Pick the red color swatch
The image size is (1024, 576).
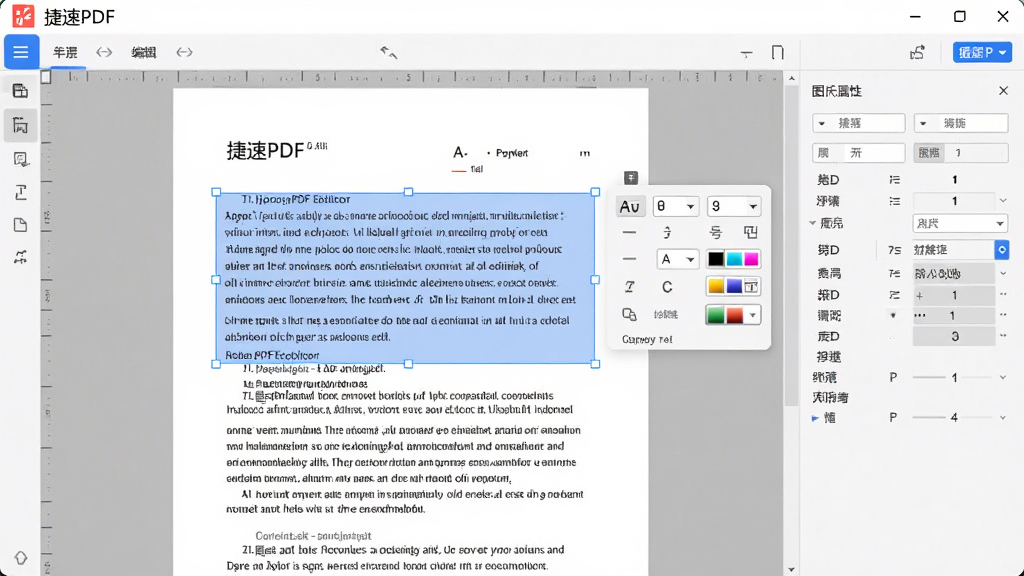735,315
